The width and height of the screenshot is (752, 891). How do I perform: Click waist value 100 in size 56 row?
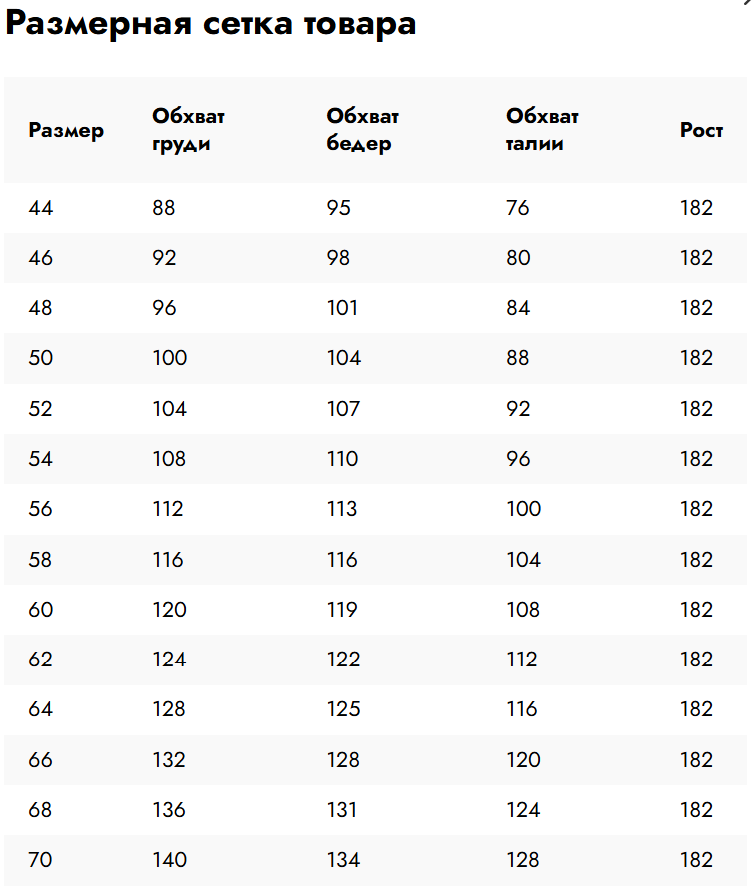click(x=524, y=509)
